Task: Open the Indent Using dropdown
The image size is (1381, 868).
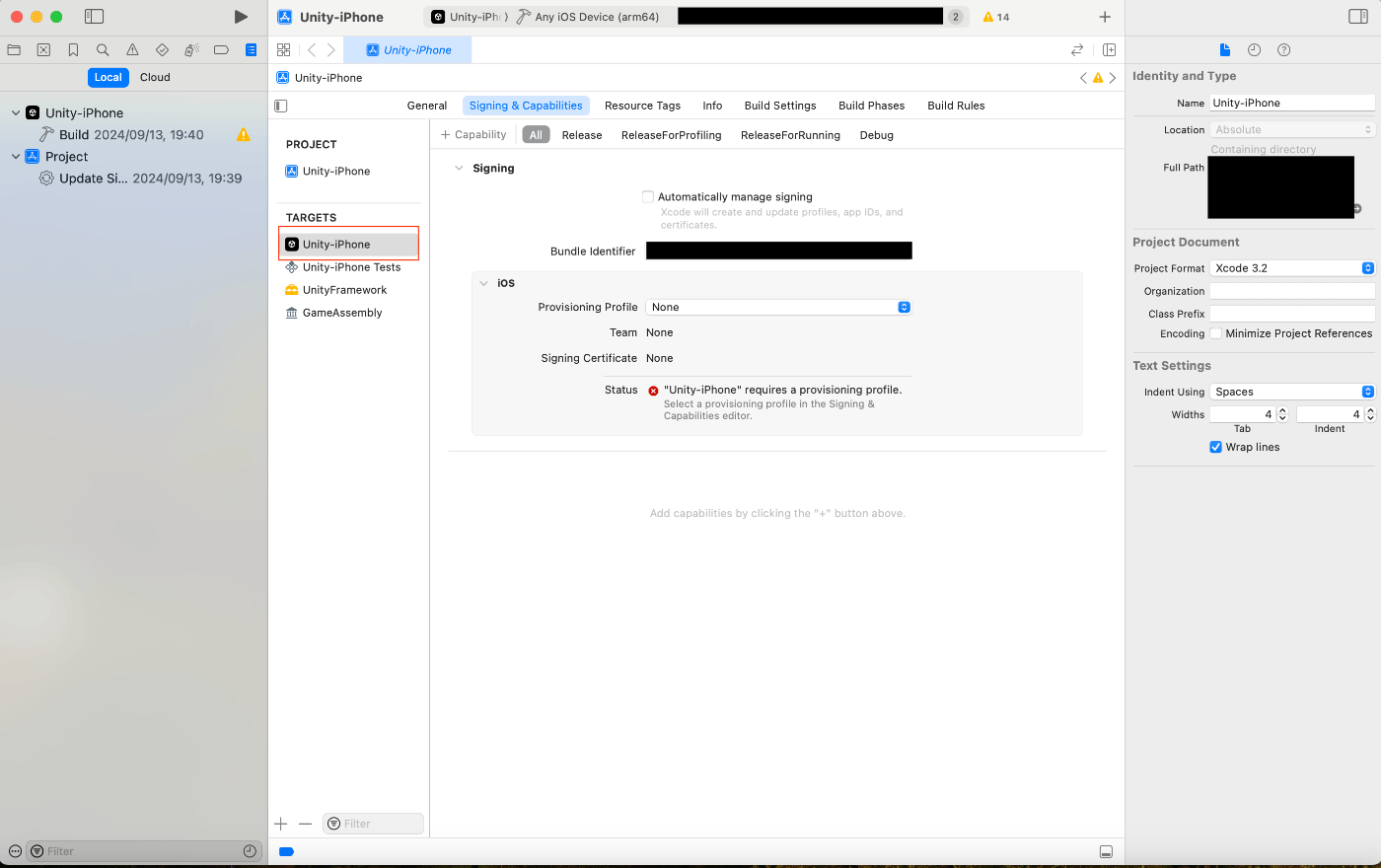Action: (1292, 392)
